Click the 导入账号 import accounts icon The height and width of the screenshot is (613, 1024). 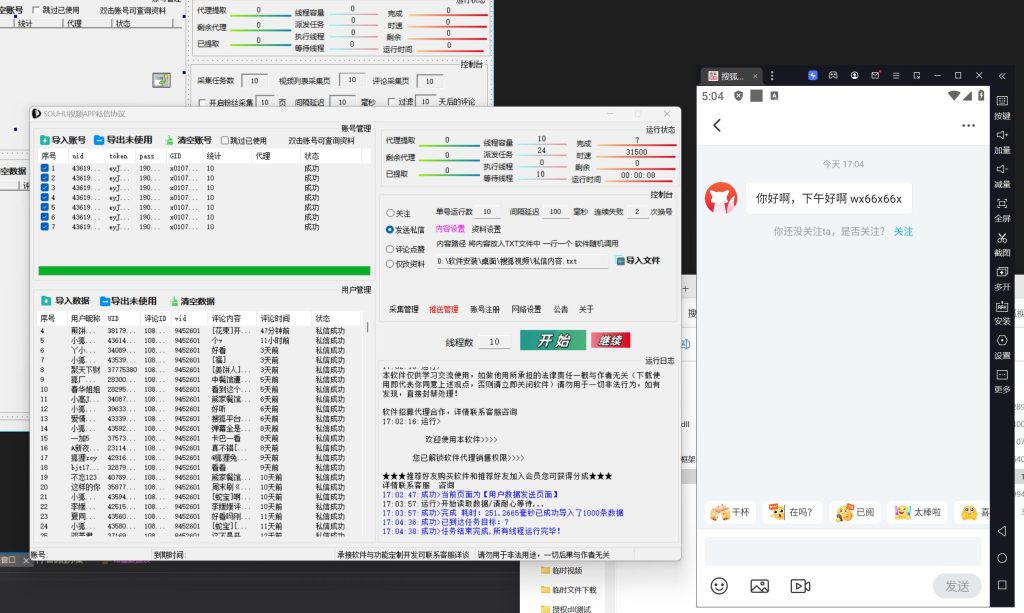click(x=46, y=141)
